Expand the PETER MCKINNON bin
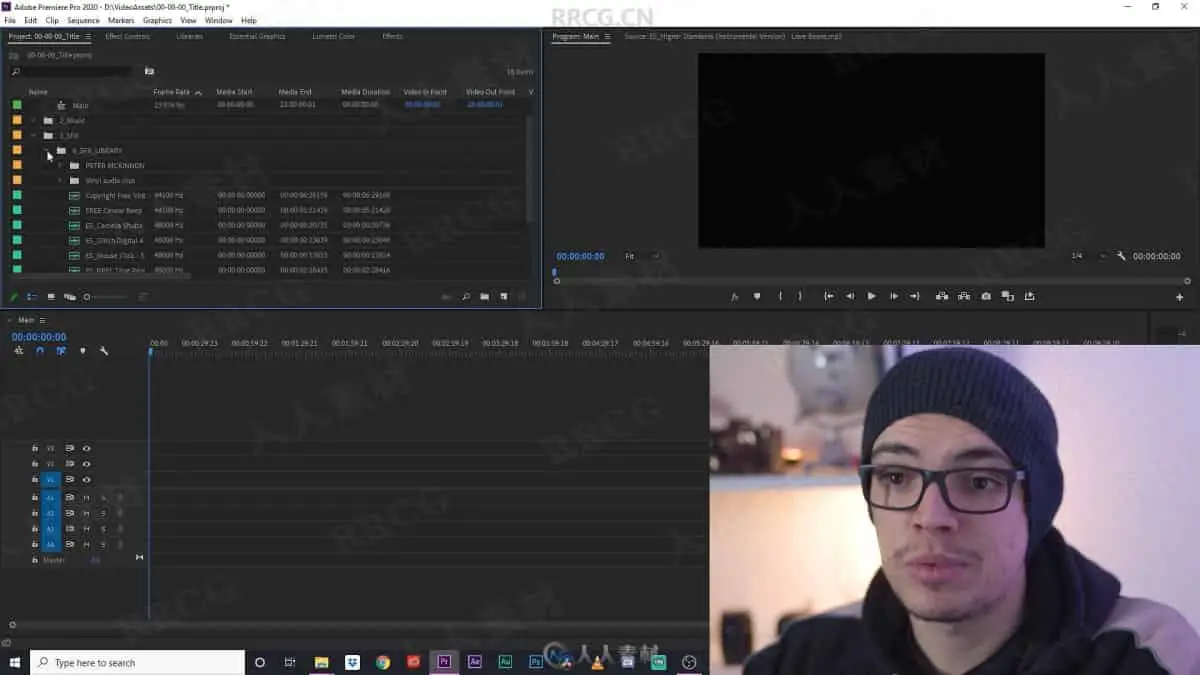The height and width of the screenshot is (675, 1200). (x=60, y=165)
